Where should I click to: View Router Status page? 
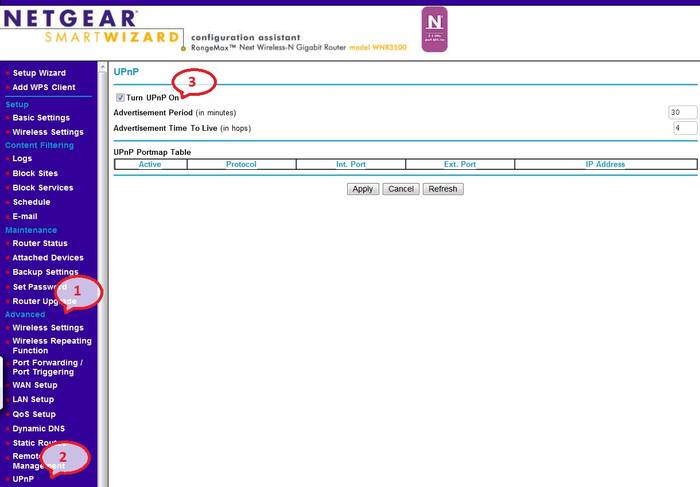click(x=40, y=243)
